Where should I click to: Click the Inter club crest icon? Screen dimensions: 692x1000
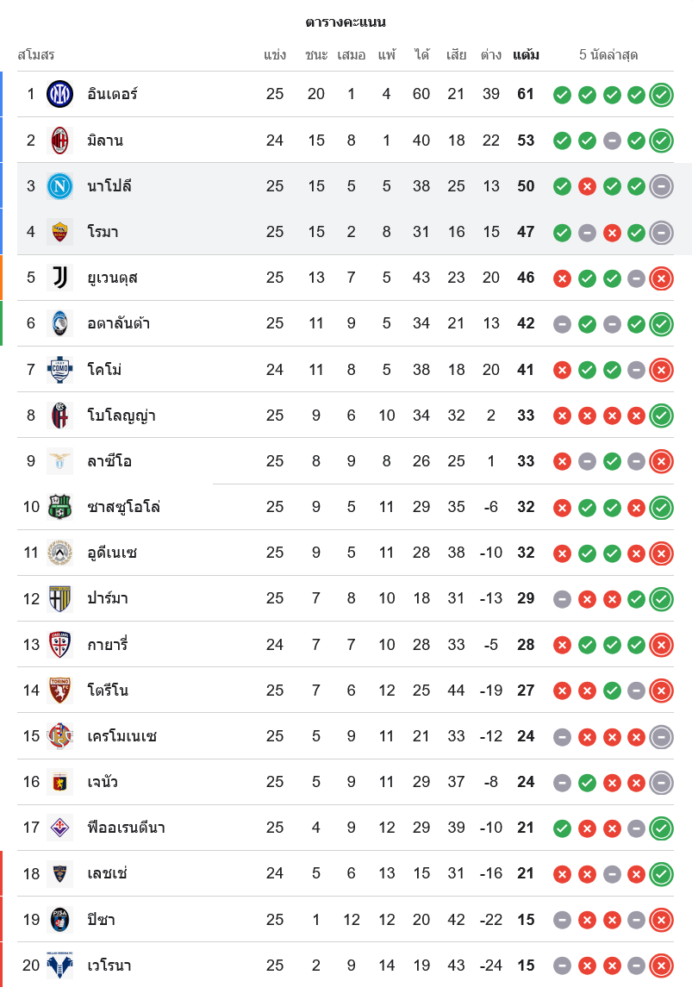(60, 95)
